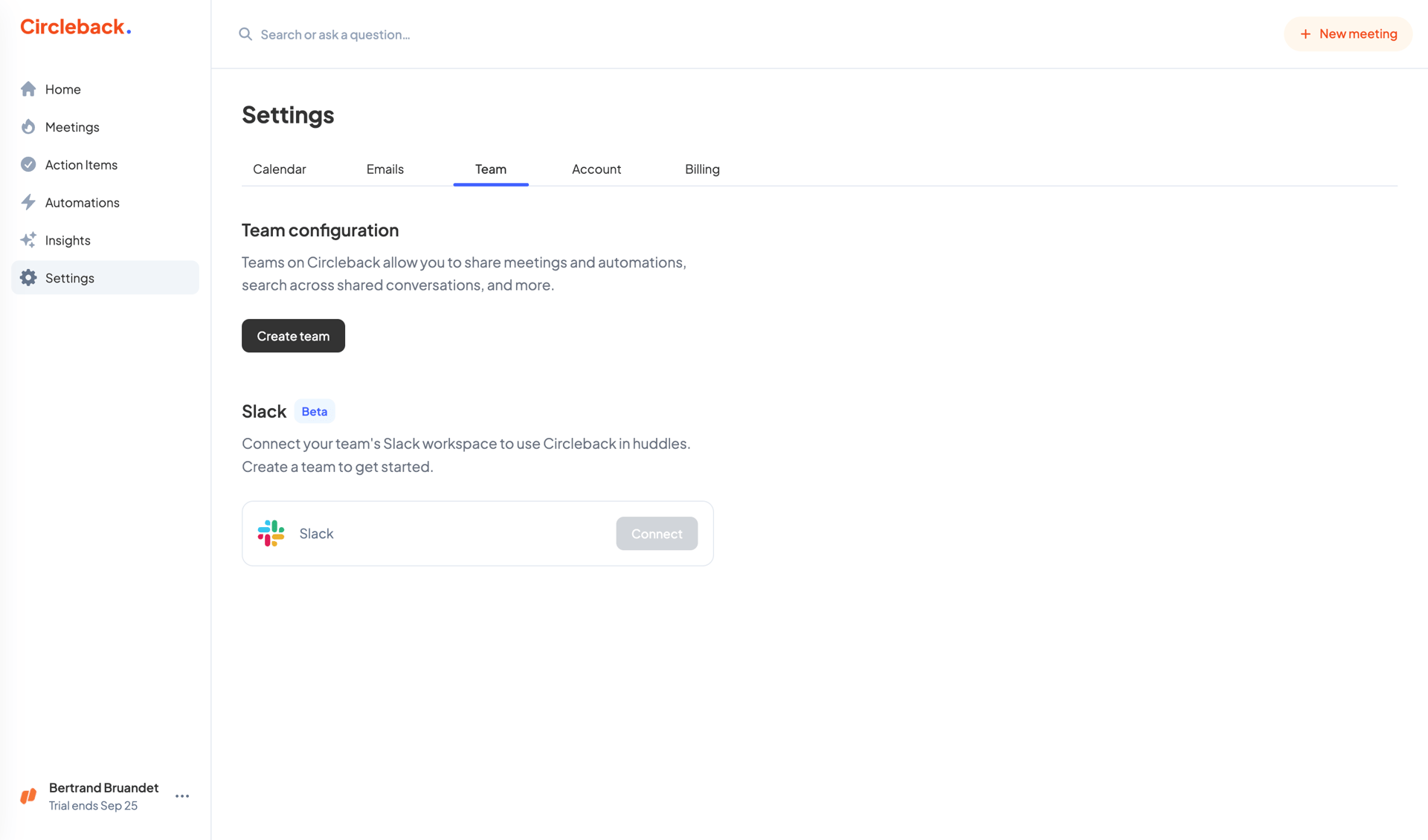Connect the Slack workspace

pyautogui.click(x=656, y=533)
